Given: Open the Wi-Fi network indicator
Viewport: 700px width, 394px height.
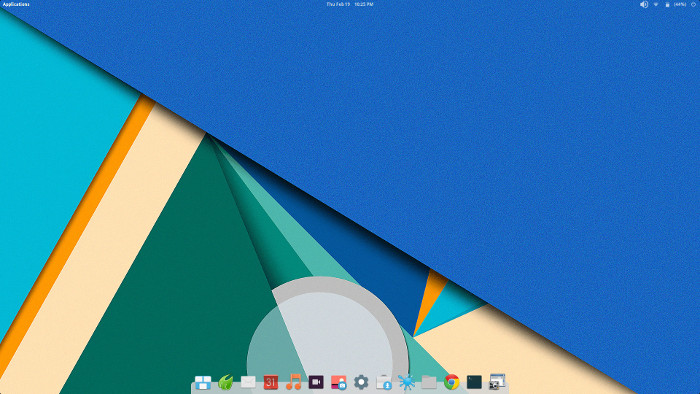Looking at the screenshot, I should pos(656,4).
